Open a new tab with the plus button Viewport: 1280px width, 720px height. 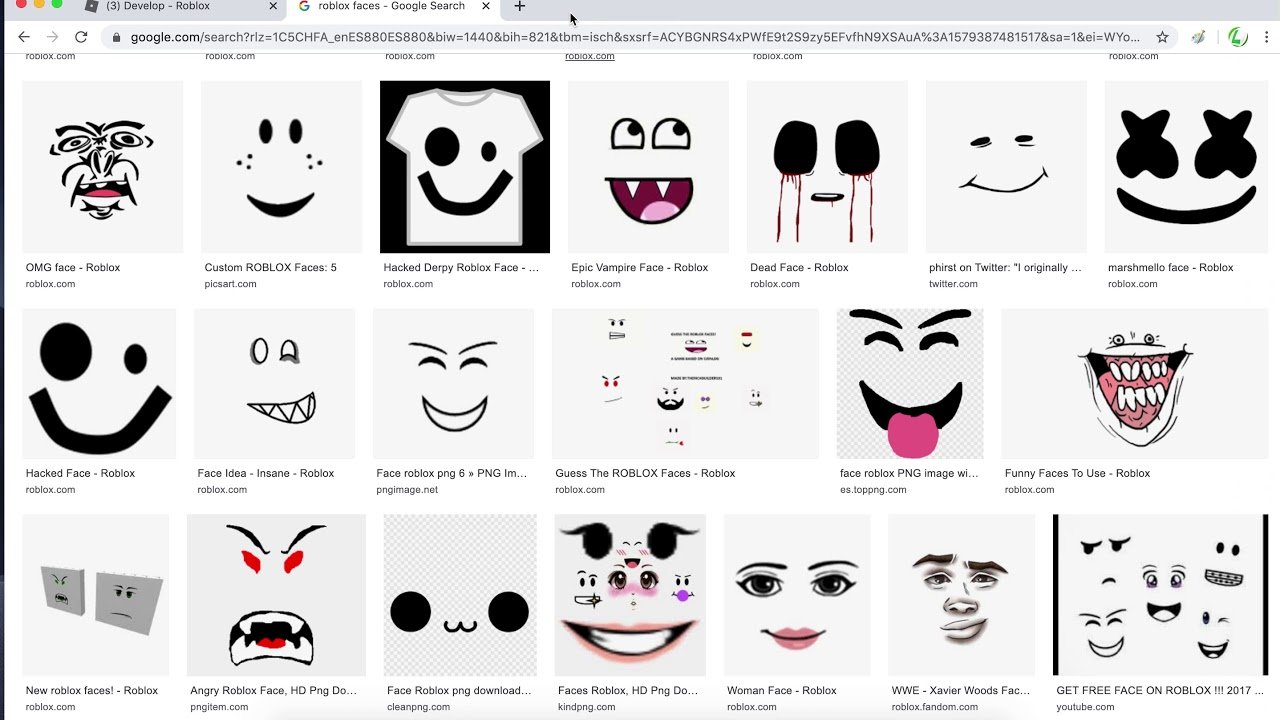coord(519,6)
